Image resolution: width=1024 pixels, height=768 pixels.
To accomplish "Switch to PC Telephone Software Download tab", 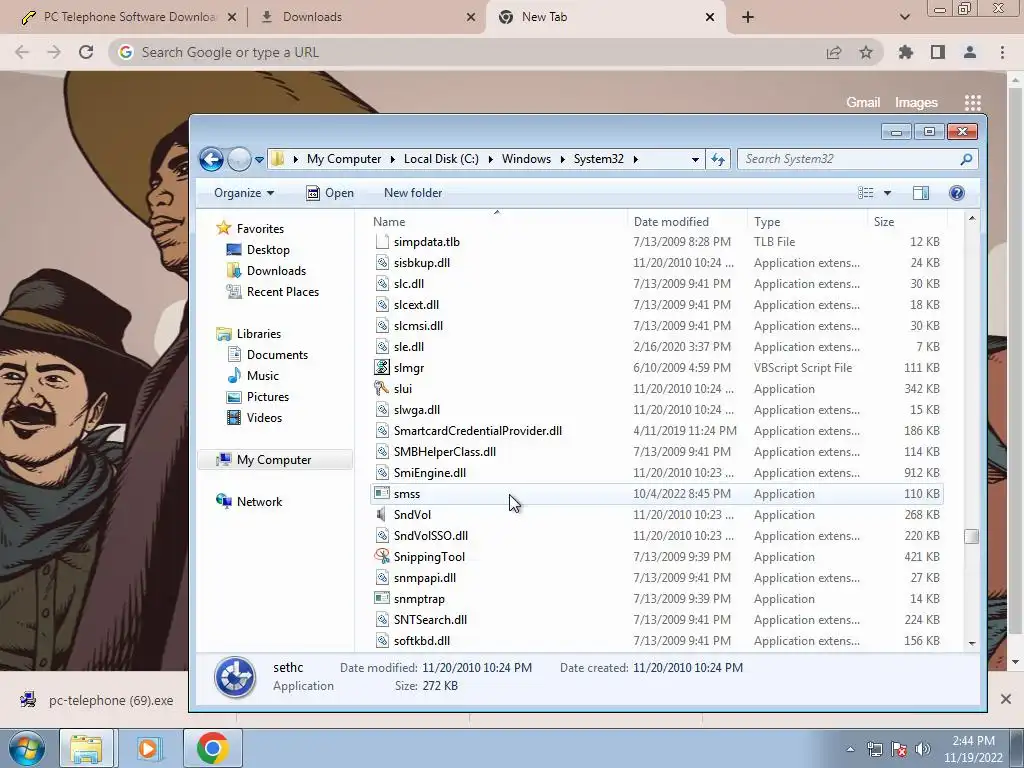I will pos(129,17).
